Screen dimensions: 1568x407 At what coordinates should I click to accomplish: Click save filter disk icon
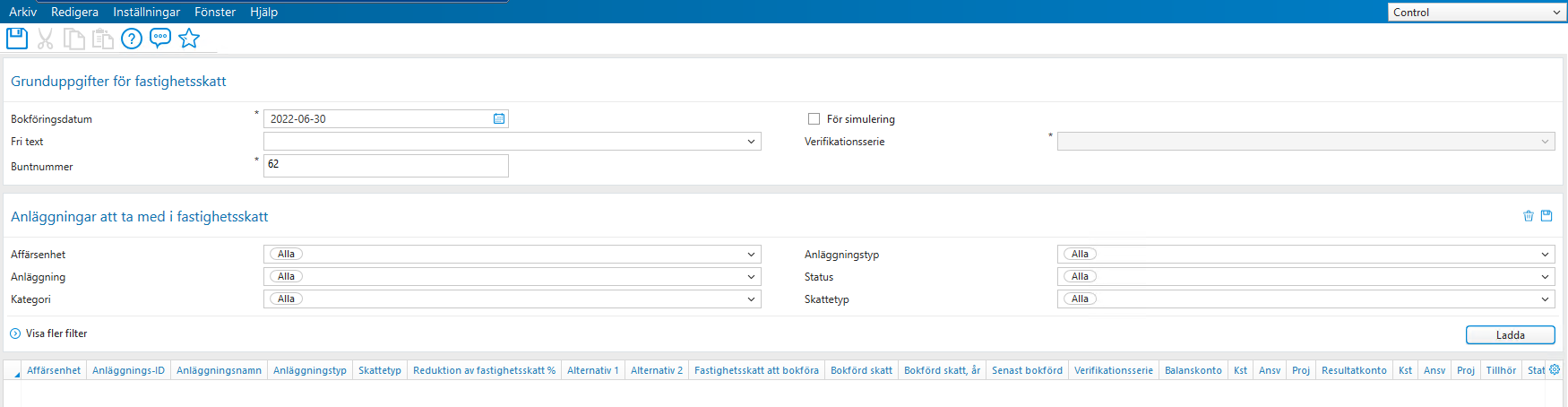coord(1546,216)
